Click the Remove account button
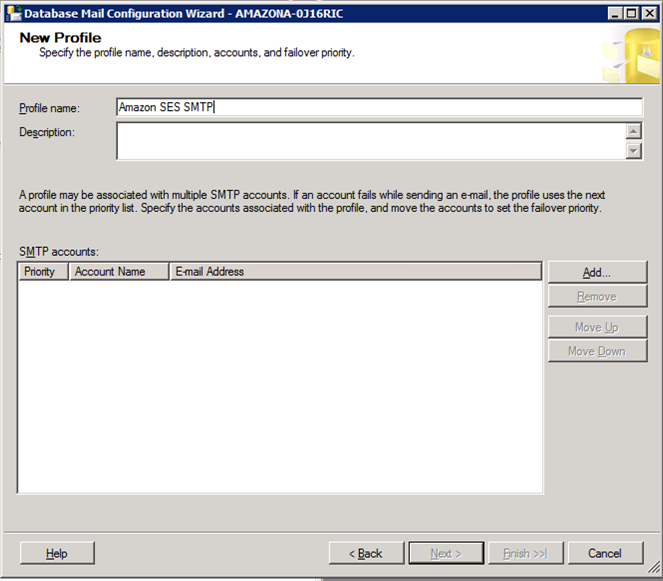Image resolution: width=663 pixels, height=581 pixels. (x=597, y=296)
